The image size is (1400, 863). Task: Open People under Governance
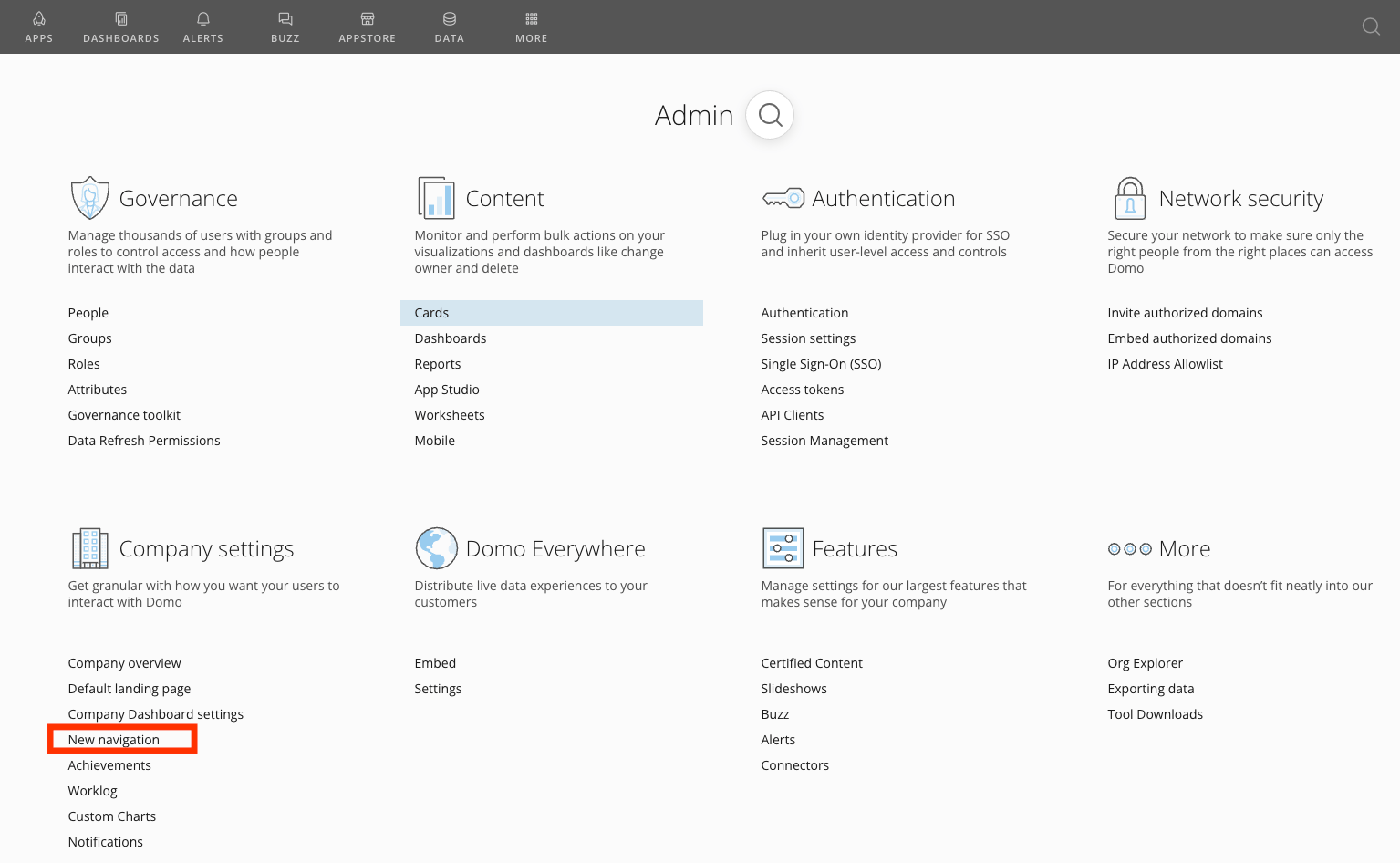coord(88,313)
